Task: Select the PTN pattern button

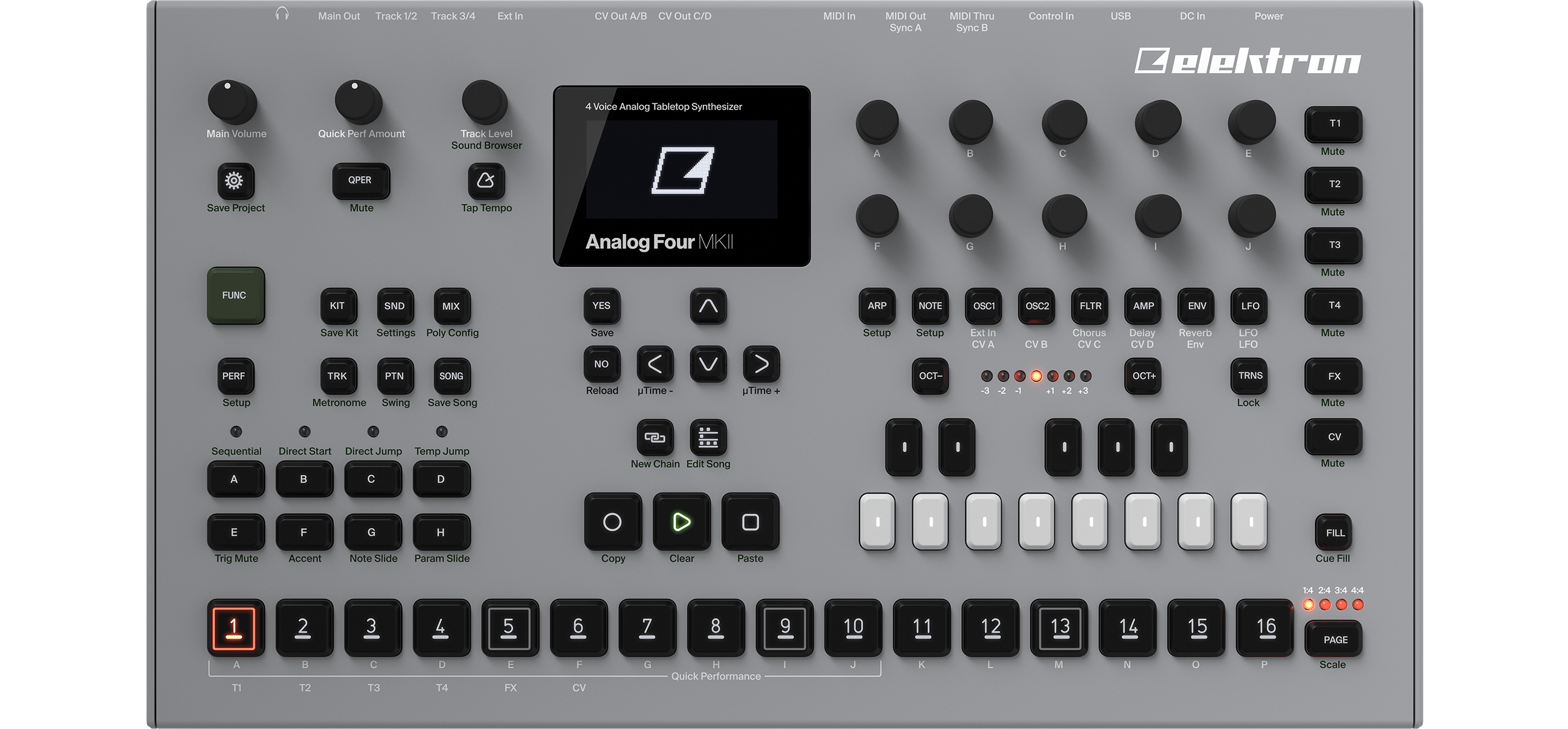Action: click(x=394, y=376)
